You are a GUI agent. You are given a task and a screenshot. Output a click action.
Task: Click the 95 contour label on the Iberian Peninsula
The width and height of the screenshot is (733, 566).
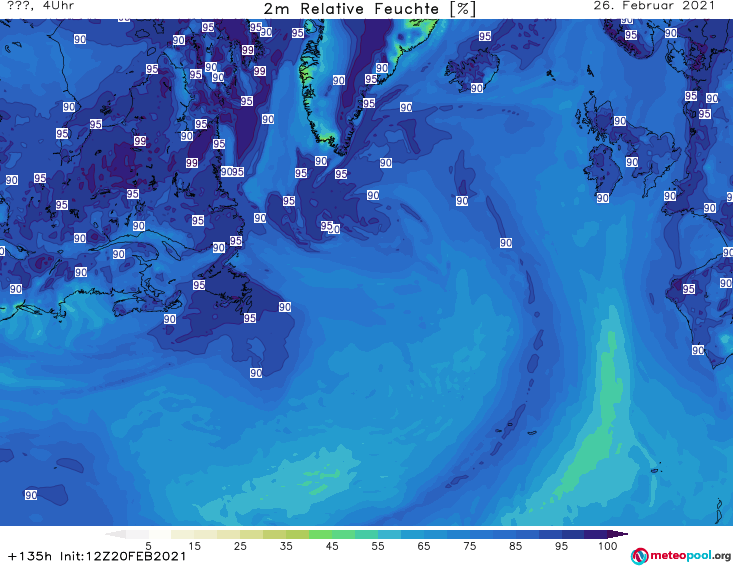689,289
